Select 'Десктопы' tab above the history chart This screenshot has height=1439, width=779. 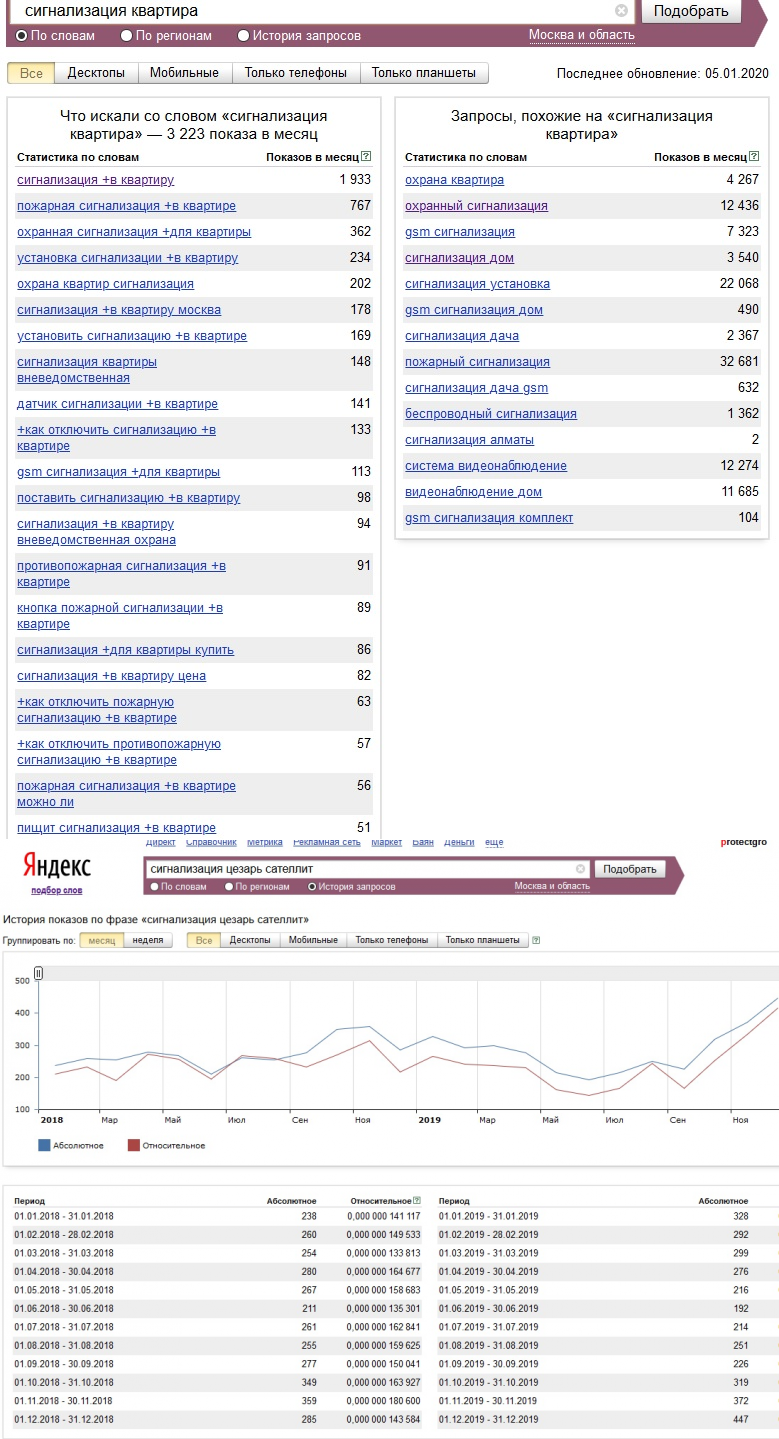(249, 940)
